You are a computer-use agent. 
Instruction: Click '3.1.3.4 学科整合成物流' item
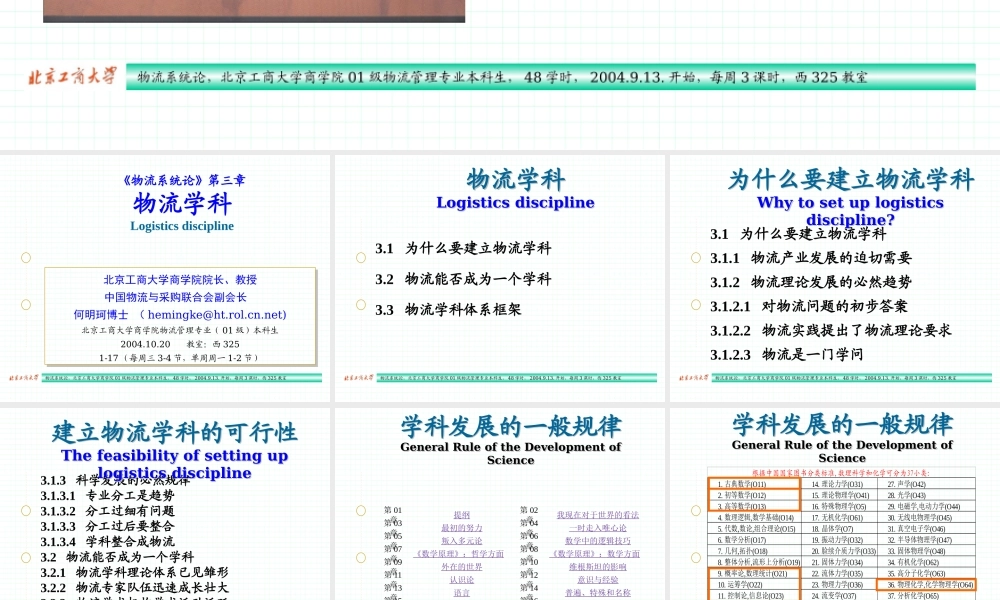pyautogui.click(x=107, y=541)
